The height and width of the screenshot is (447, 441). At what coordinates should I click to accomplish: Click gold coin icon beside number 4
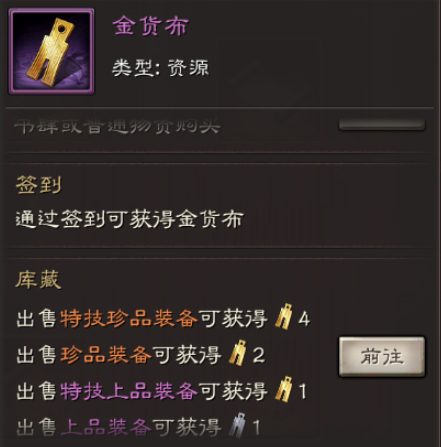pos(284,316)
